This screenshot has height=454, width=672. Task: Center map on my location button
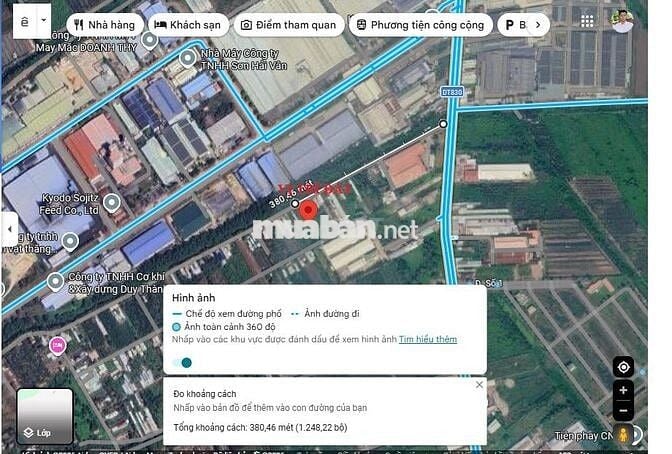coord(623,367)
